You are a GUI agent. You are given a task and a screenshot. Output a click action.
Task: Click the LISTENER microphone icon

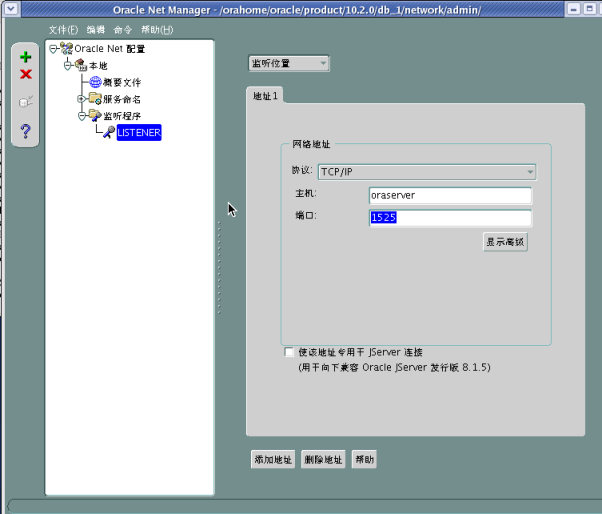point(109,132)
